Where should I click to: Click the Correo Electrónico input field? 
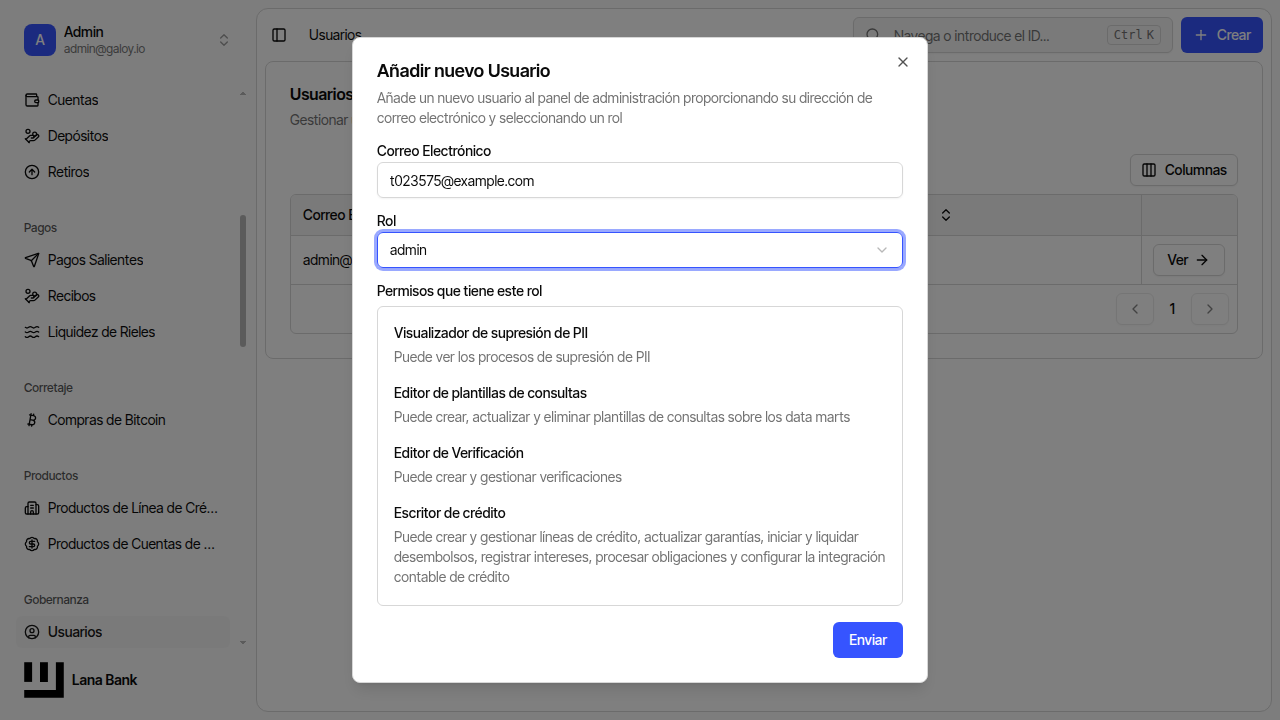pyautogui.click(x=640, y=180)
